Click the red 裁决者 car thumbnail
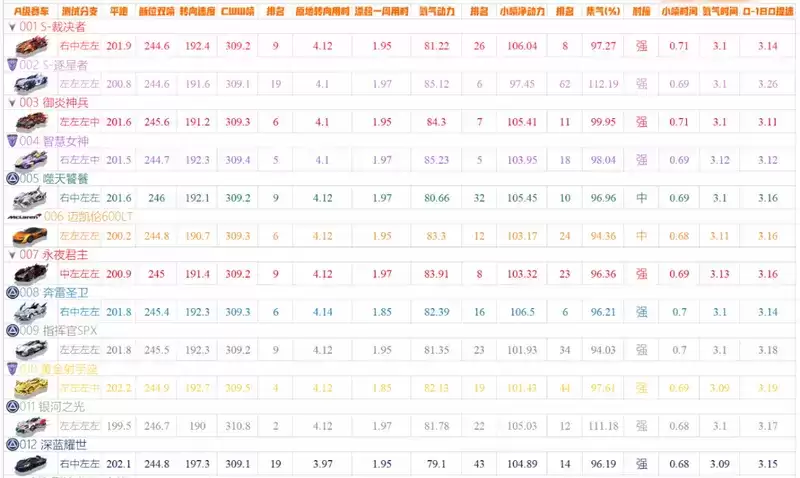The width and height of the screenshot is (800, 478). click(x=28, y=47)
